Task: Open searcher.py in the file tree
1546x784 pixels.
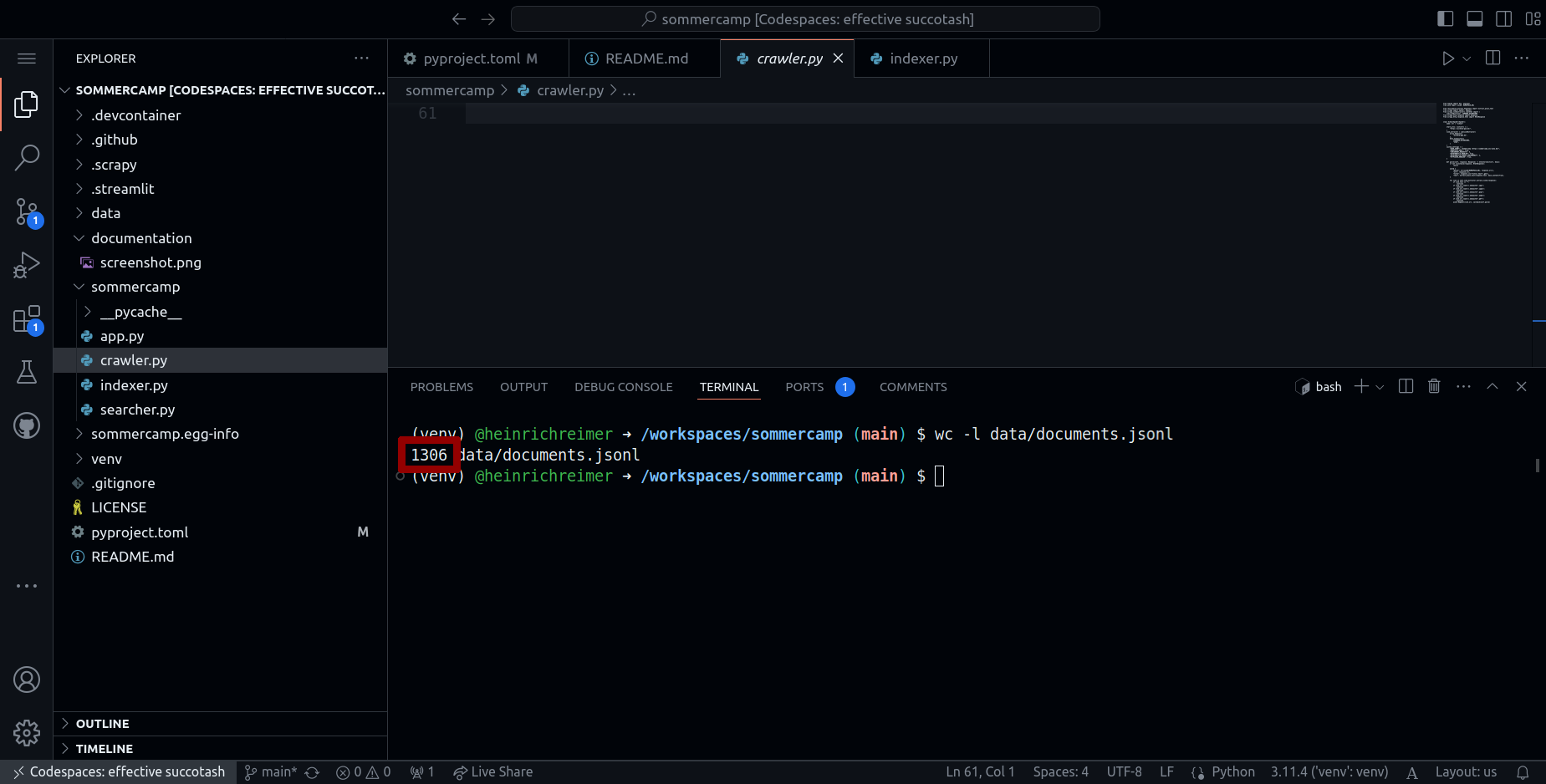Action: (220, 410)
